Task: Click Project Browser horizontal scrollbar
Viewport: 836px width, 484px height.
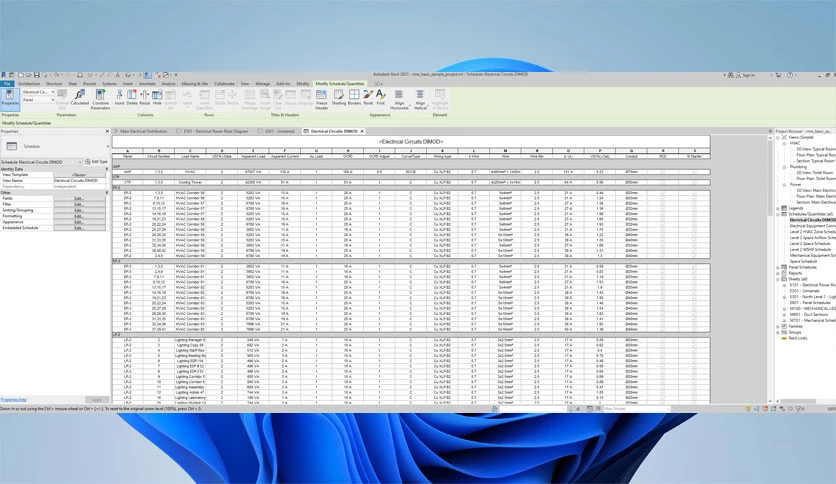Action: pos(798,401)
